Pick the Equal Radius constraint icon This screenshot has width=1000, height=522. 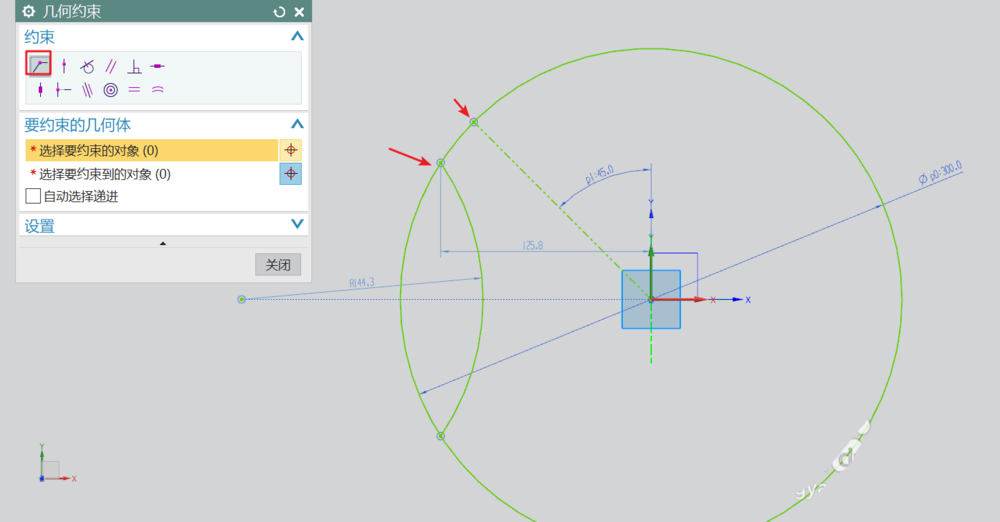click(x=158, y=90)
